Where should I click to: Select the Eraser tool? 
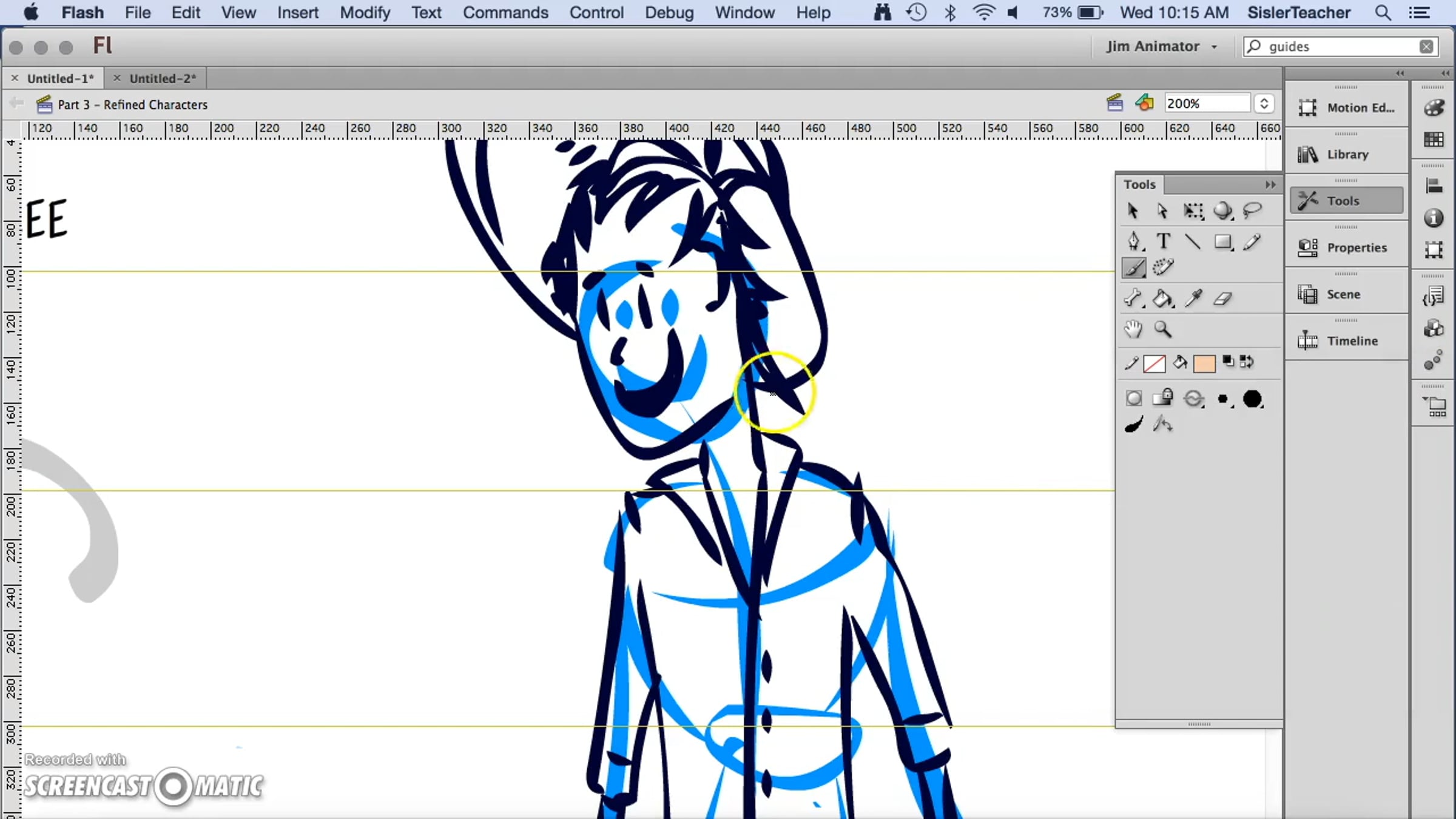1222,298
